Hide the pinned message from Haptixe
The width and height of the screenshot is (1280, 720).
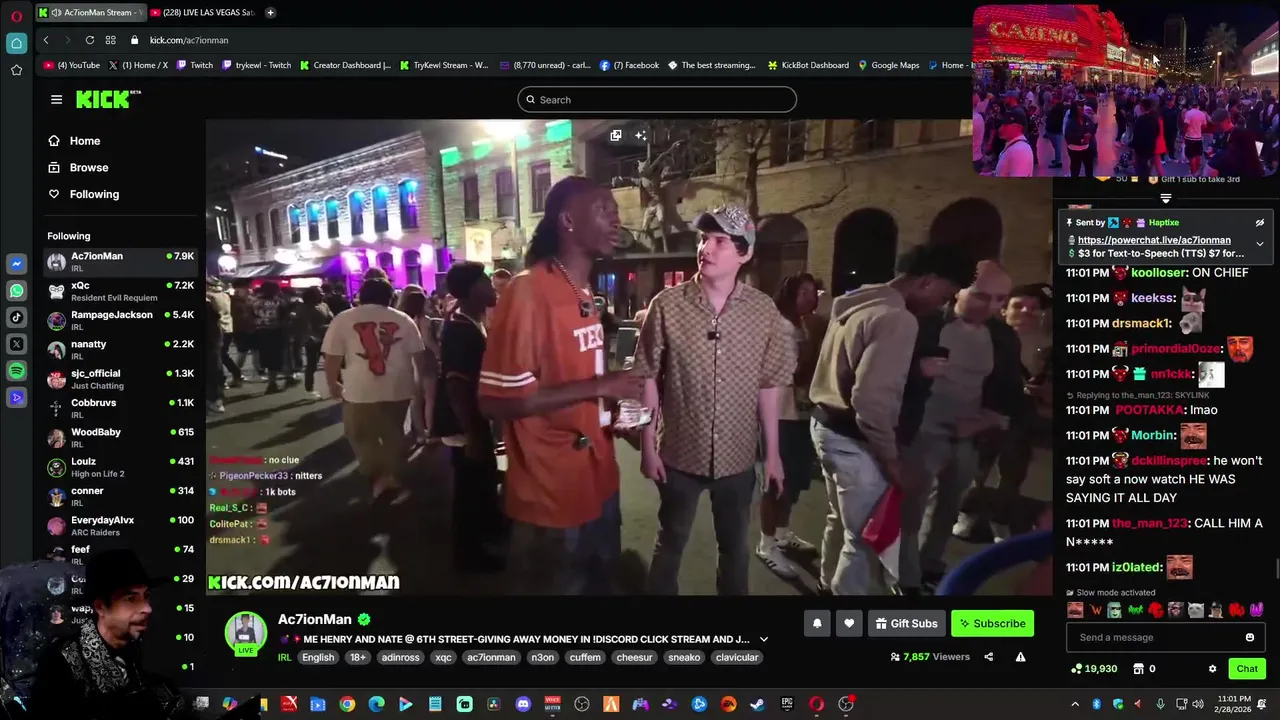tap(1259, 223)
